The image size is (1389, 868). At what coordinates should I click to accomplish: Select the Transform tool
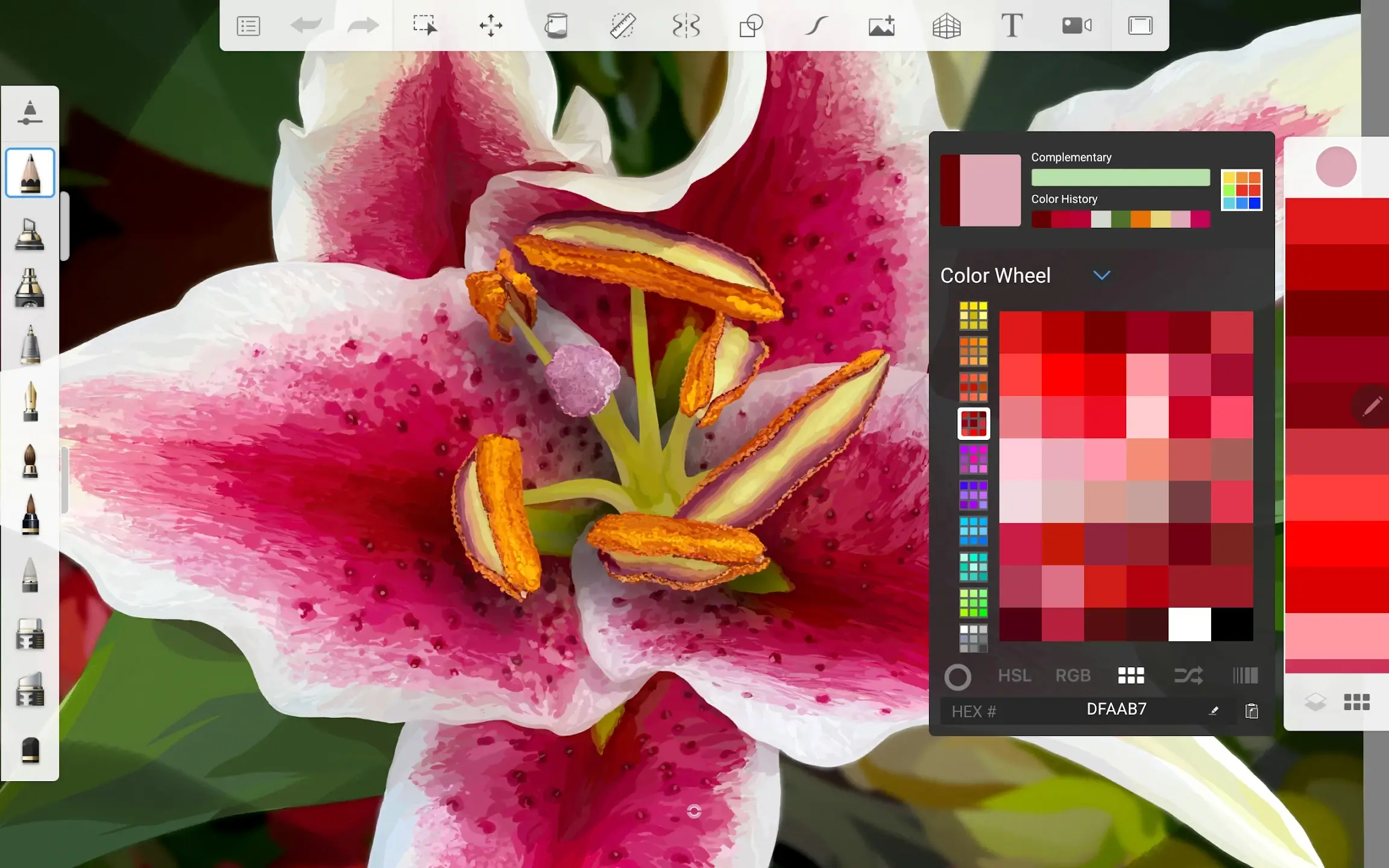(490, 25)
